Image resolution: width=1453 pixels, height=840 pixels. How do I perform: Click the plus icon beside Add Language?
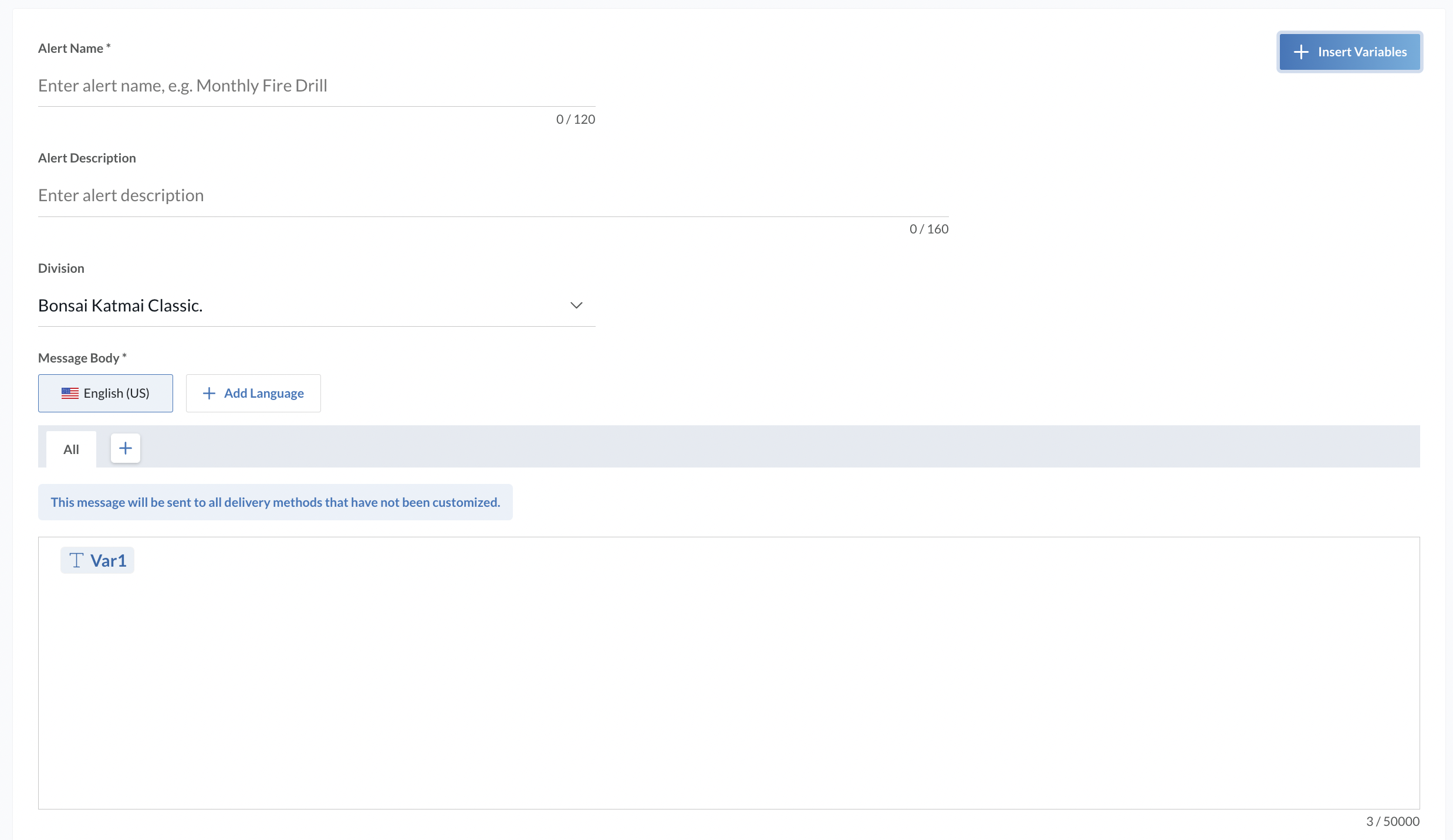[209, 393]
